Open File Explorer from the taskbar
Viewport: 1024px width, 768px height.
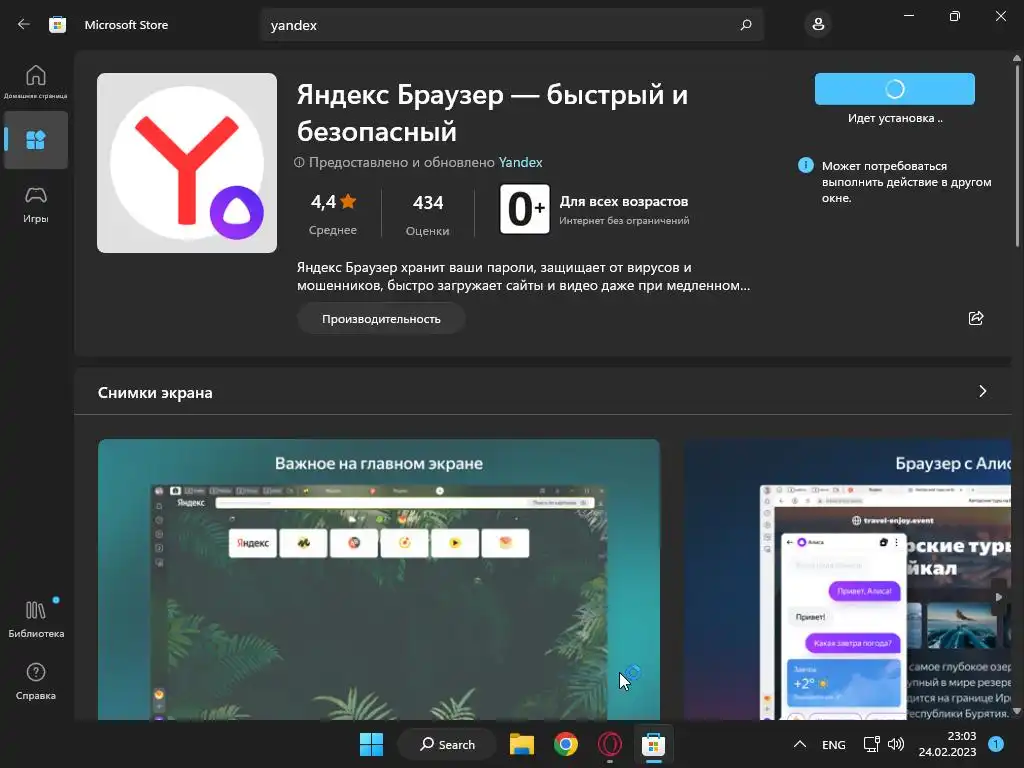[x=522, y=744]
